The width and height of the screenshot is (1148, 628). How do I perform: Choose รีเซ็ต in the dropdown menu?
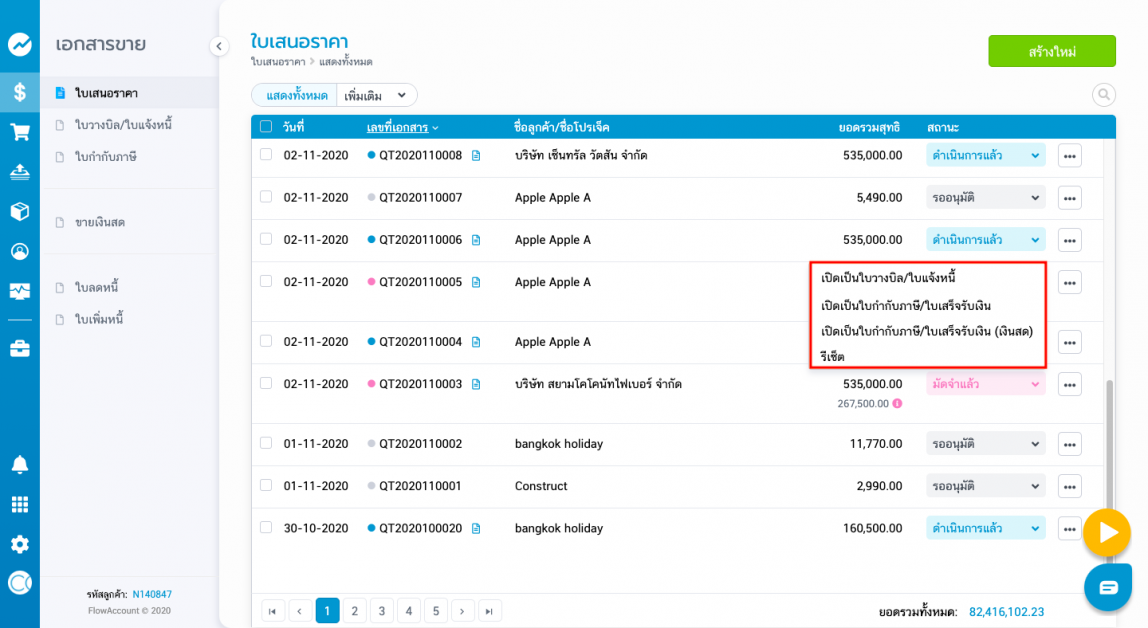coord(832,356)
